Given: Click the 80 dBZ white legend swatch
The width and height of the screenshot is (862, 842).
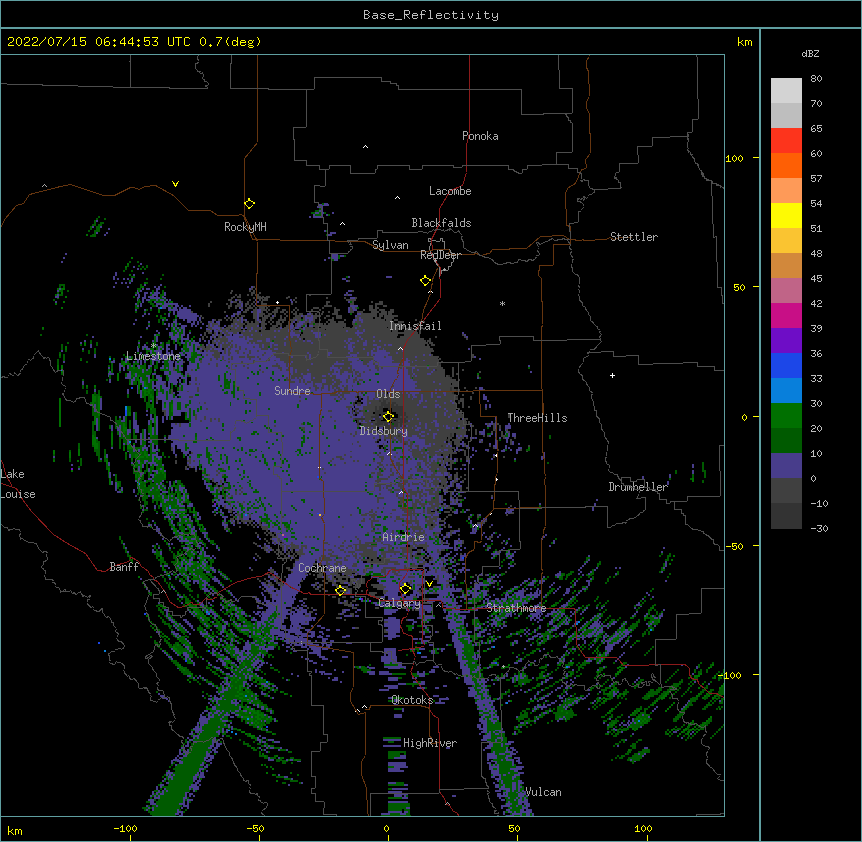Looking at the screenshot, I should [786, 91].
